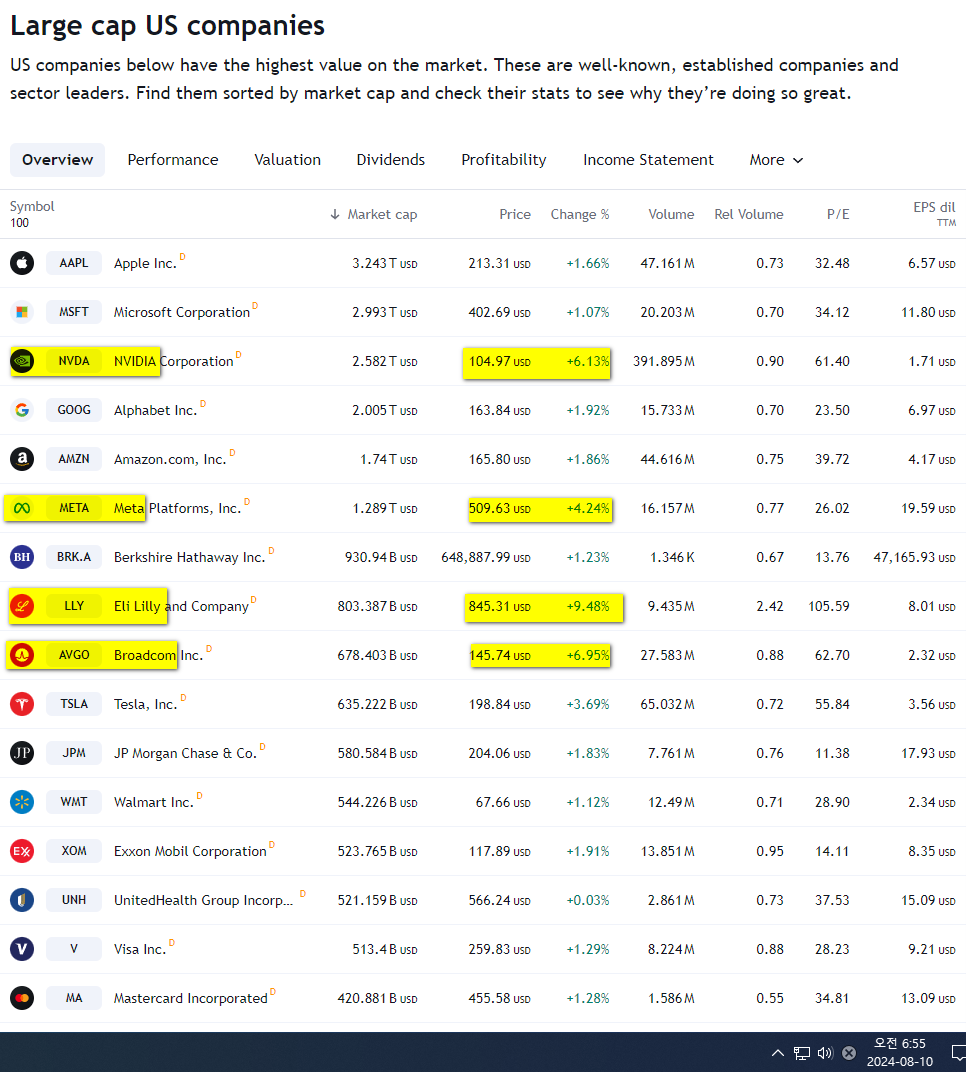The width and height of the screenshot is (966, 1072).
Task: Click the tray icon with an X
Action: point(849,1053)
